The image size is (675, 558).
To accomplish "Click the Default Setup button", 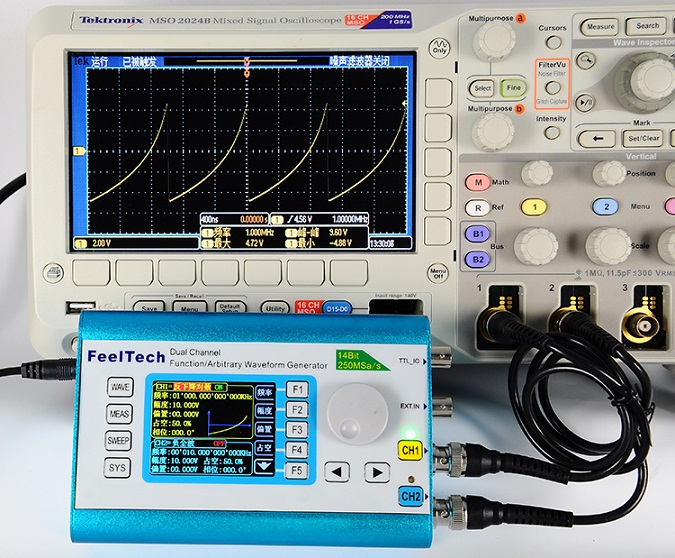I will [230, 307].
